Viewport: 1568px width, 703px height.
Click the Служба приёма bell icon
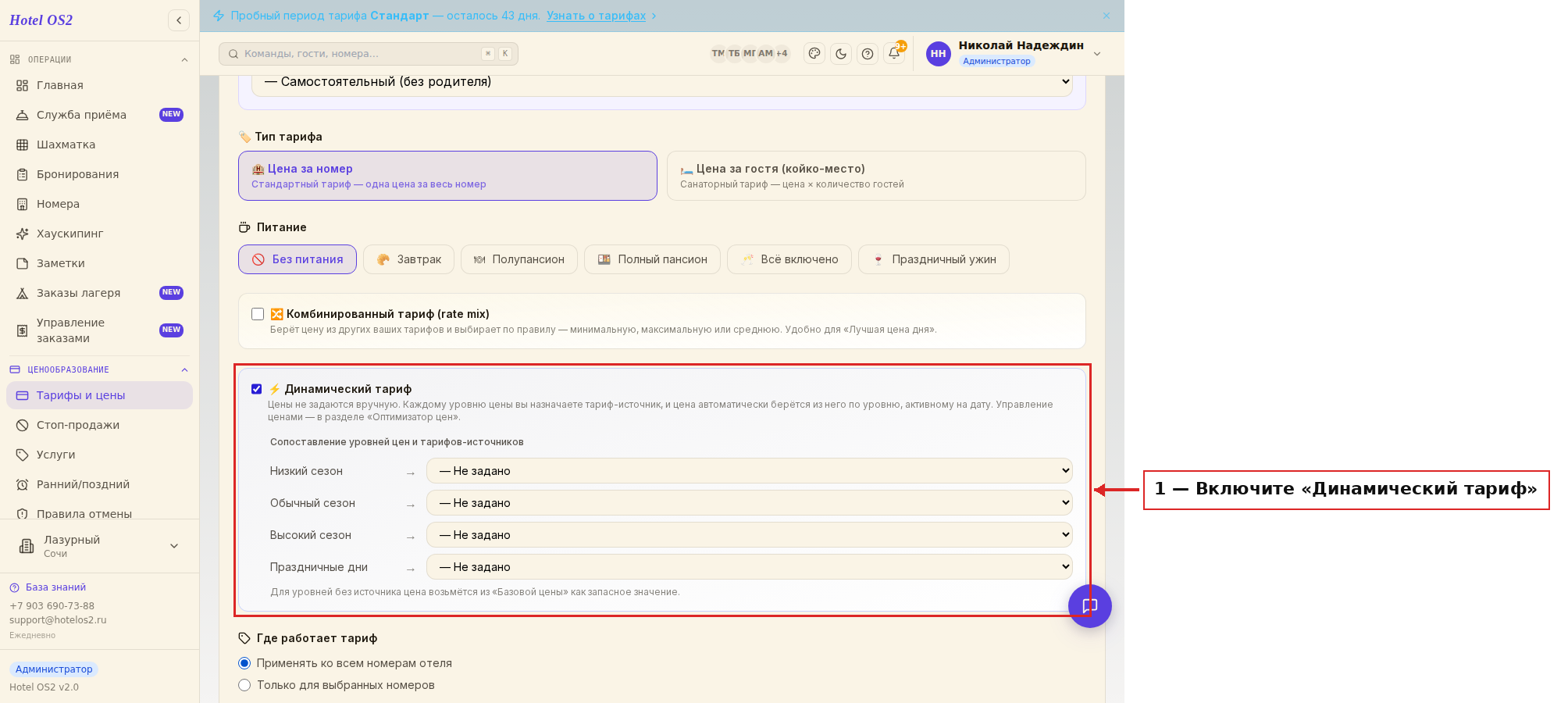coord(23,115)
